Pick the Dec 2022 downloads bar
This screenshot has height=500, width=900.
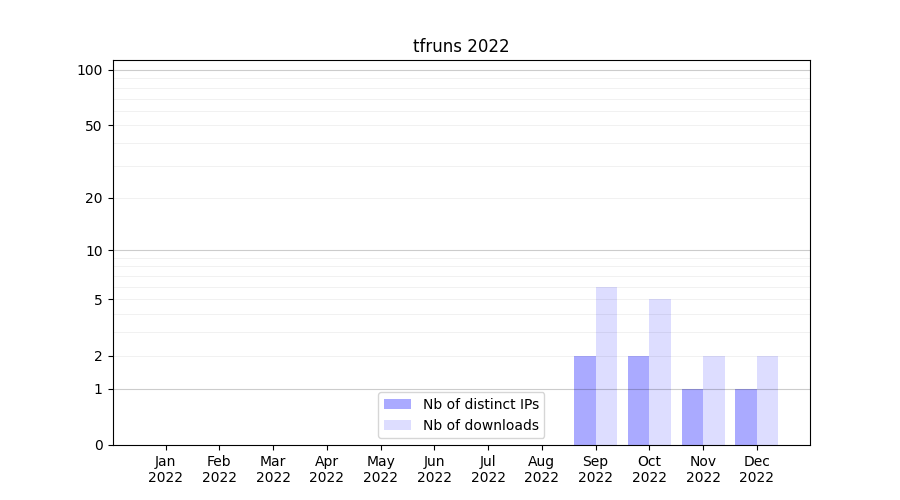click(767, 400)
